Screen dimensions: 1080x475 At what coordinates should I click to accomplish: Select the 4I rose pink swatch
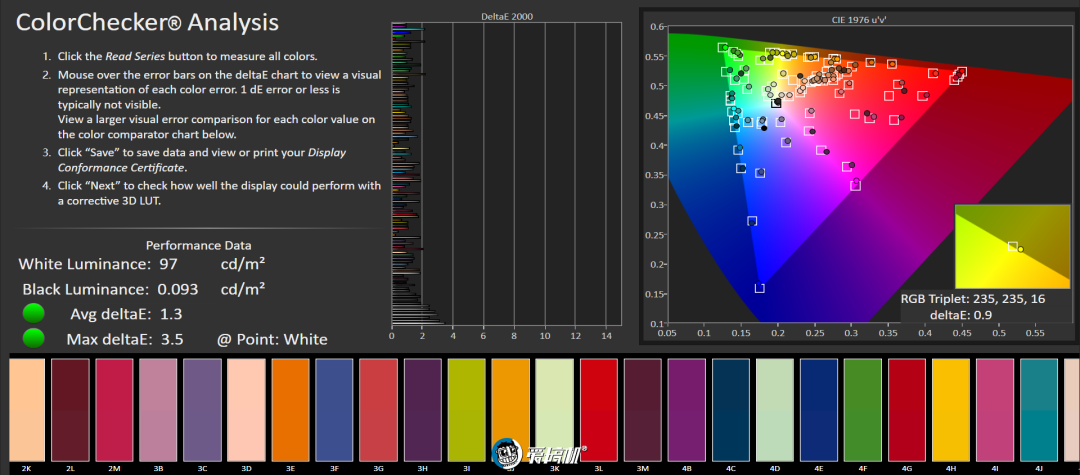995,410
